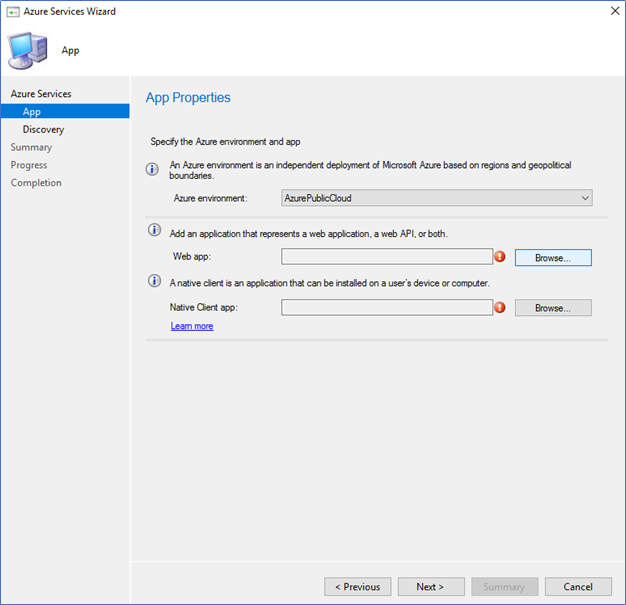Image resolution: width=626 pixels, height=605 pixels.
Task: Browse for the Web app
Action: point(553,258)
